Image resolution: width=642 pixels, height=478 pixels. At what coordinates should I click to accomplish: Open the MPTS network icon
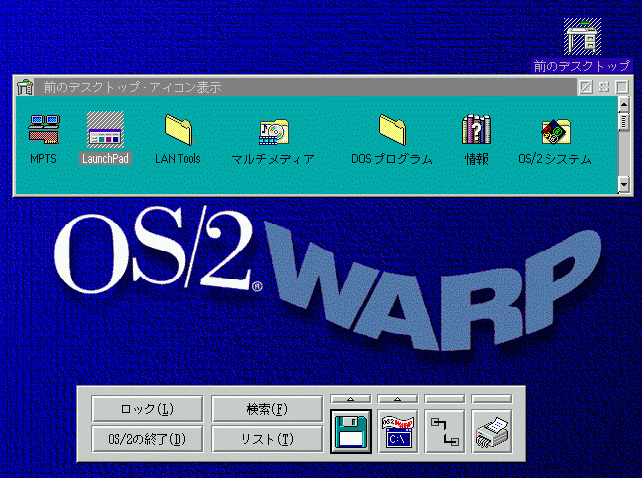(x=44, y=129)
